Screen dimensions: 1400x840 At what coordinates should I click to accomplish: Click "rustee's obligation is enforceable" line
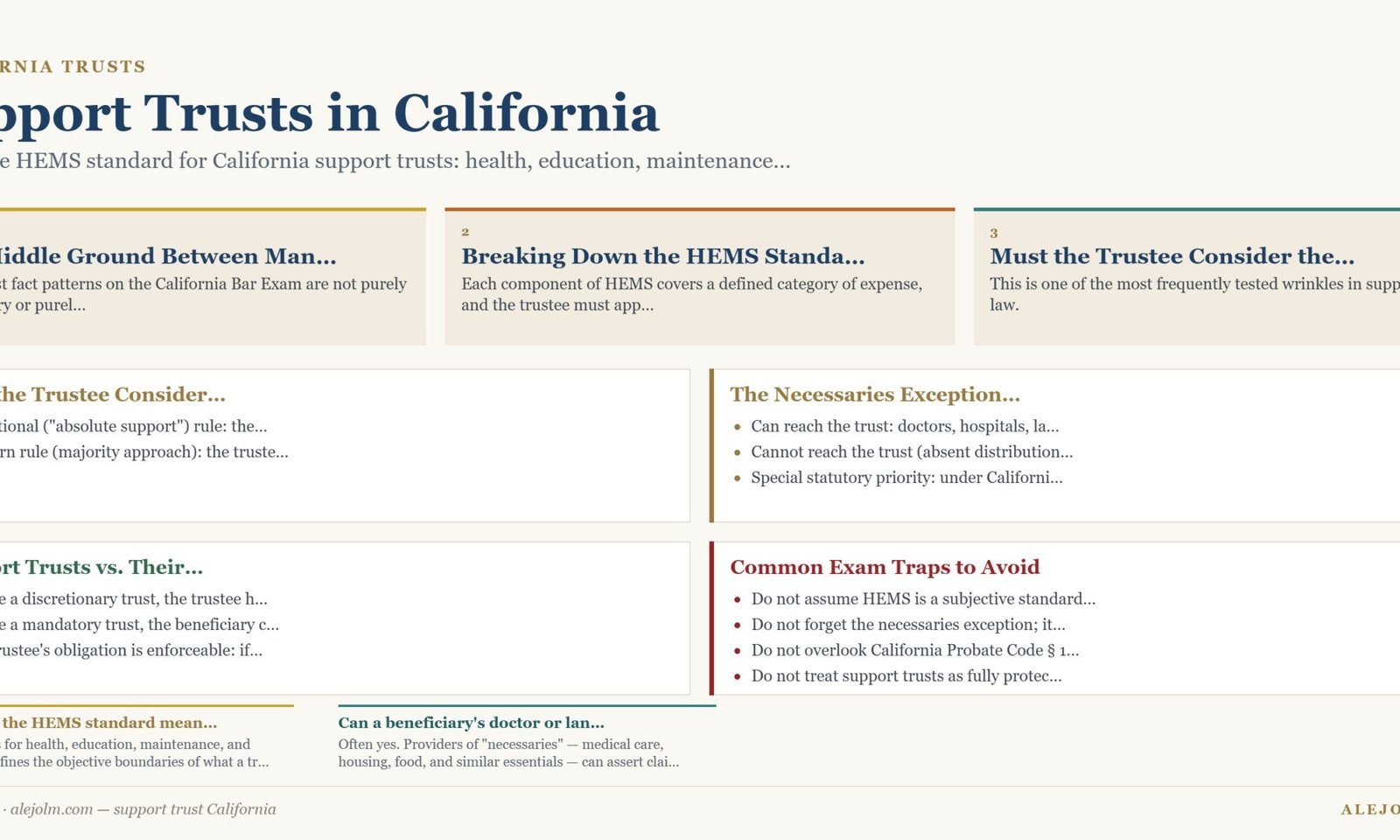(x=131, y=649)
